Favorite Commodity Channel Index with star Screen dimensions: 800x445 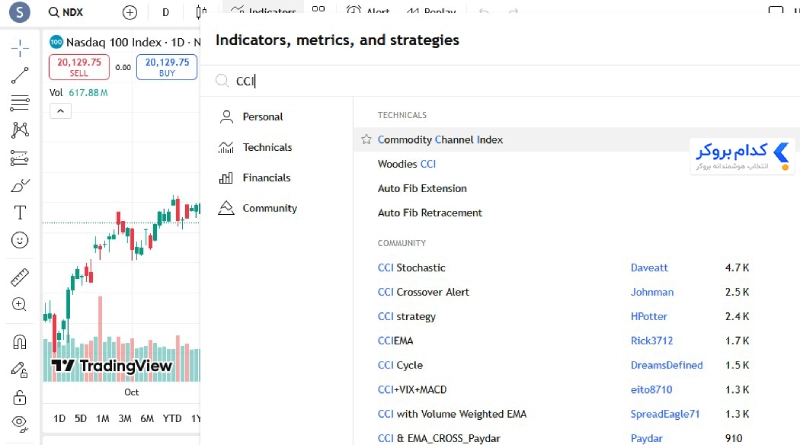click(366, 139)
